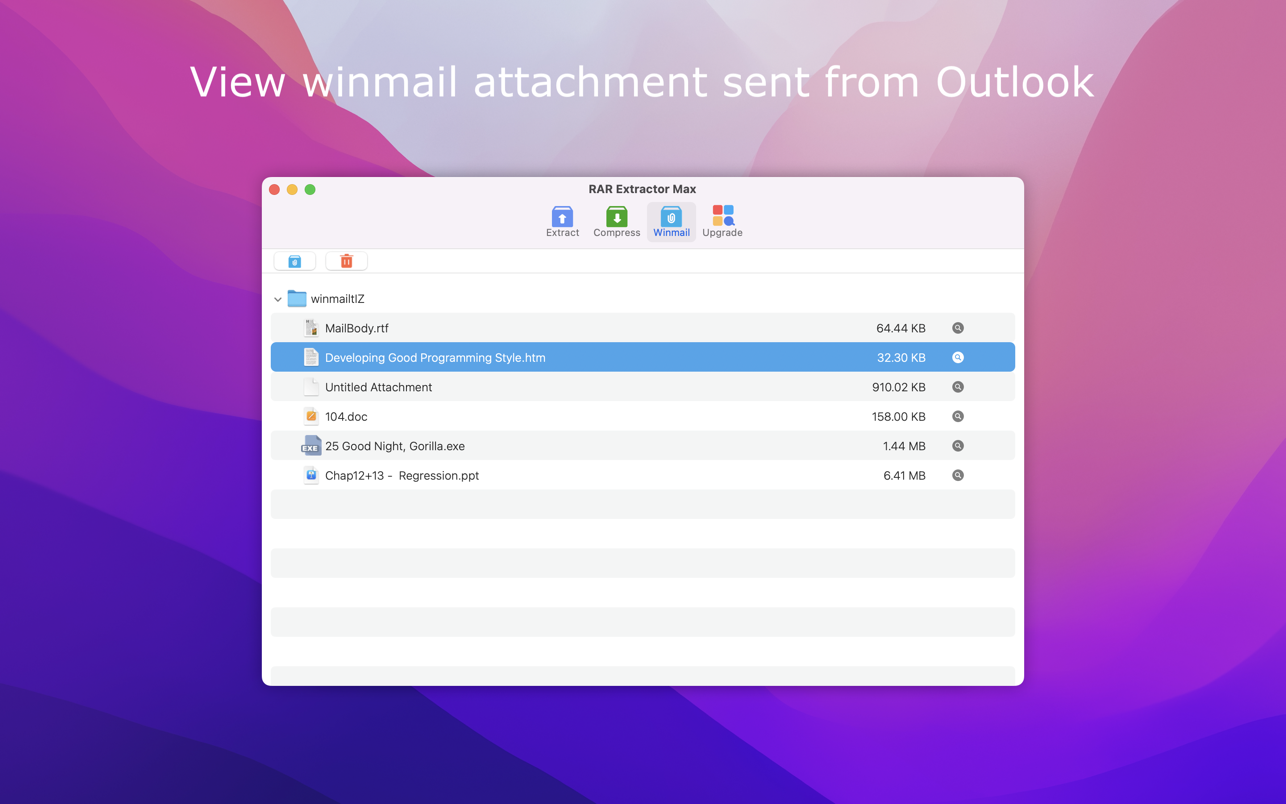1286x804 pixels.
Task: Click the blue open winmail file button
Action: click(x=295, y=261)
